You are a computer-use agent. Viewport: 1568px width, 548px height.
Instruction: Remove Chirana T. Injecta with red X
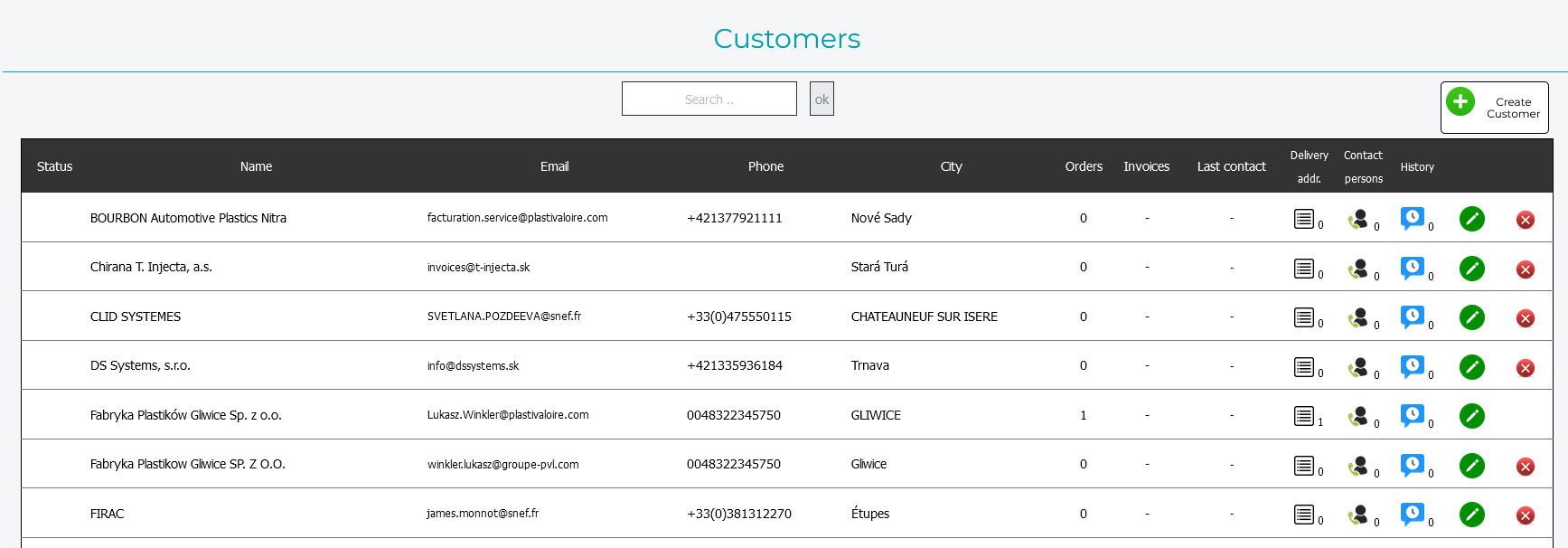pyautogui.click(x=1525, y=269)
